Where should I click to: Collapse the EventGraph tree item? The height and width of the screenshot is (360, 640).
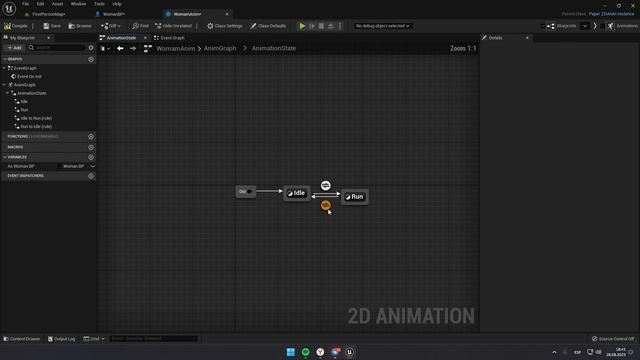pos(4,68)
